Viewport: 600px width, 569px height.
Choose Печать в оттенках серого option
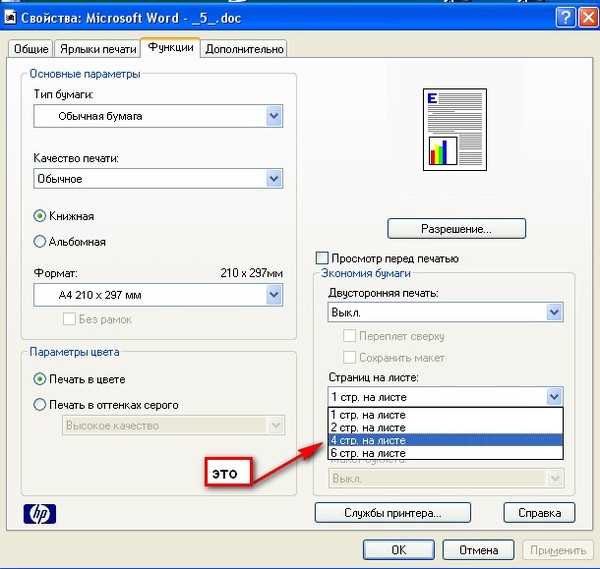click(x=39, y=404)
